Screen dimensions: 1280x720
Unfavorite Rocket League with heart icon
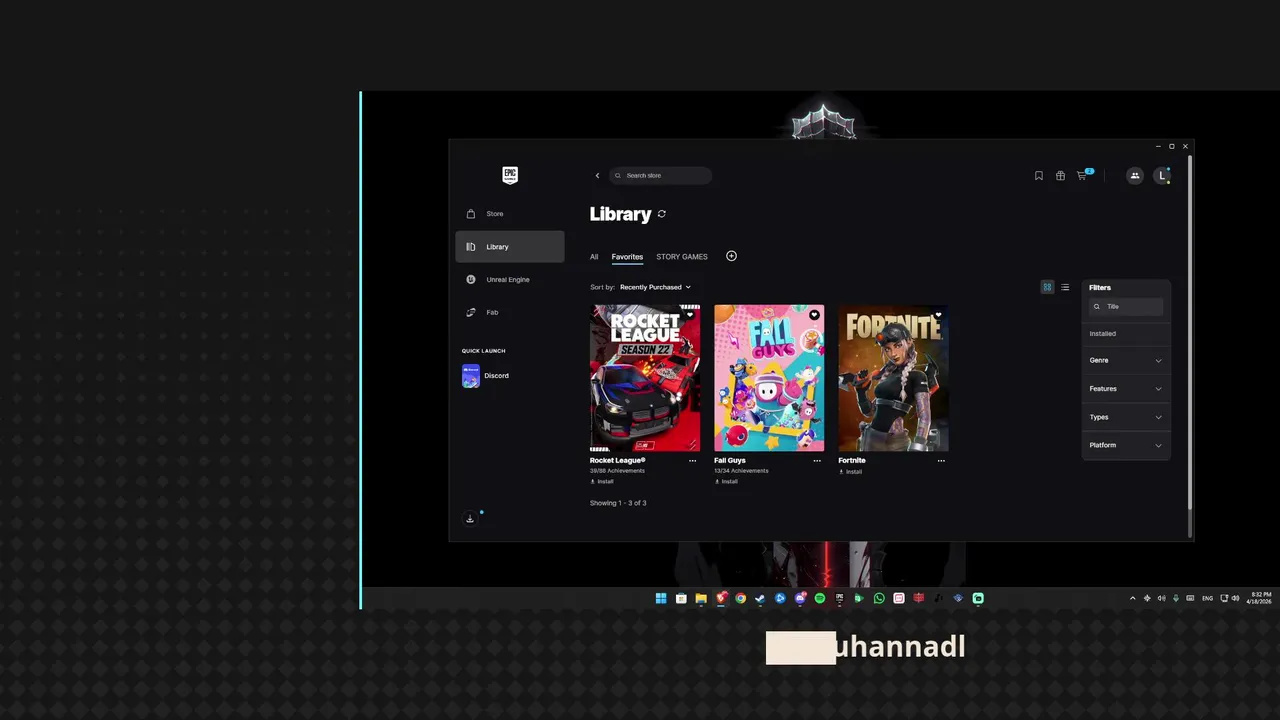690,315
